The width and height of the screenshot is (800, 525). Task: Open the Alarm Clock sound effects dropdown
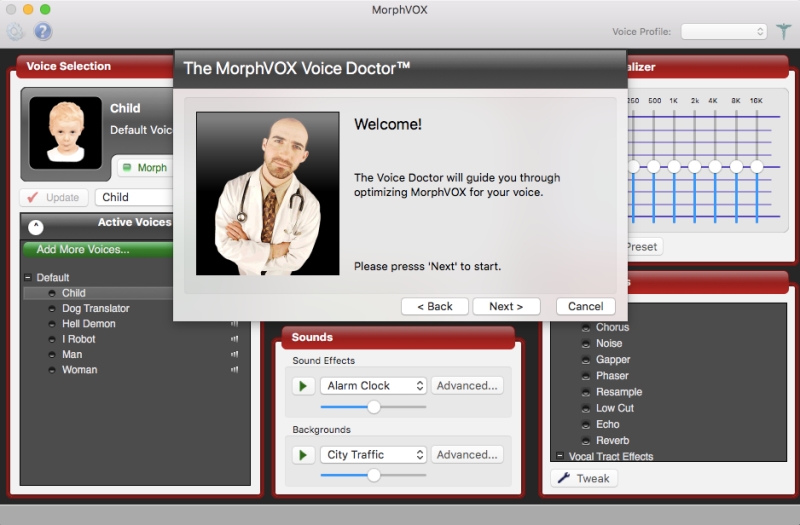tap(373, 386)
